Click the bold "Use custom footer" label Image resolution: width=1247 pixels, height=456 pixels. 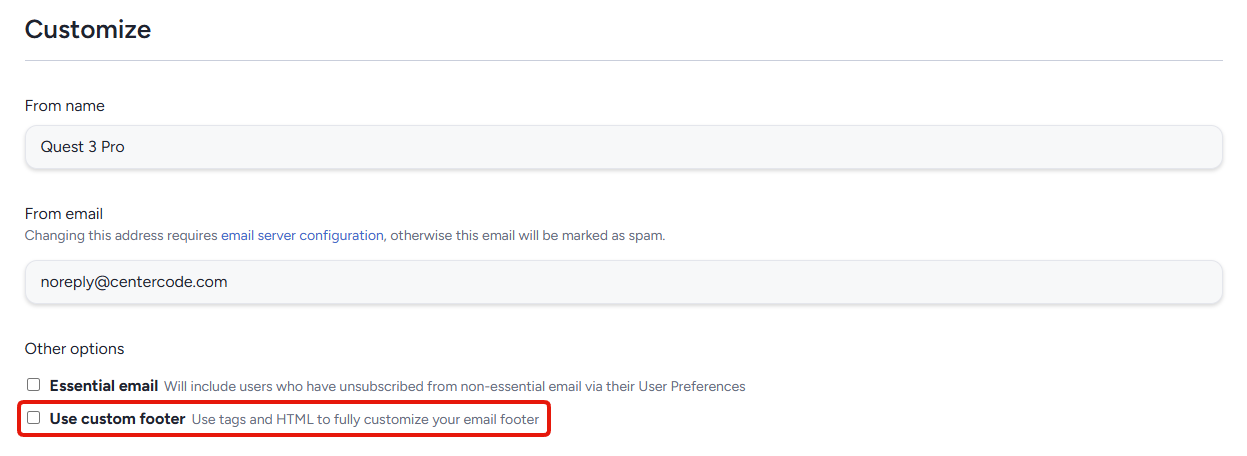(117, 419)
